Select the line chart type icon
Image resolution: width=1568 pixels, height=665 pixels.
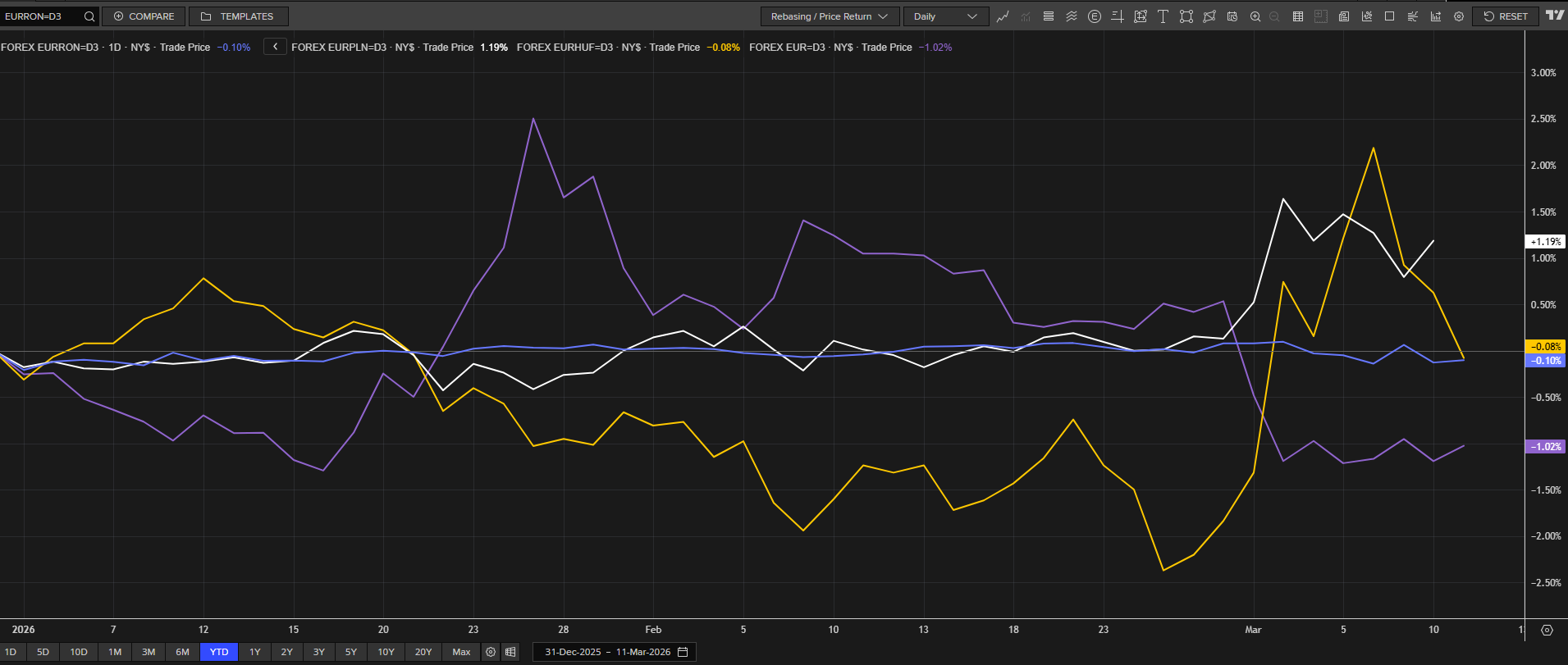click(x=1003, y=16)
